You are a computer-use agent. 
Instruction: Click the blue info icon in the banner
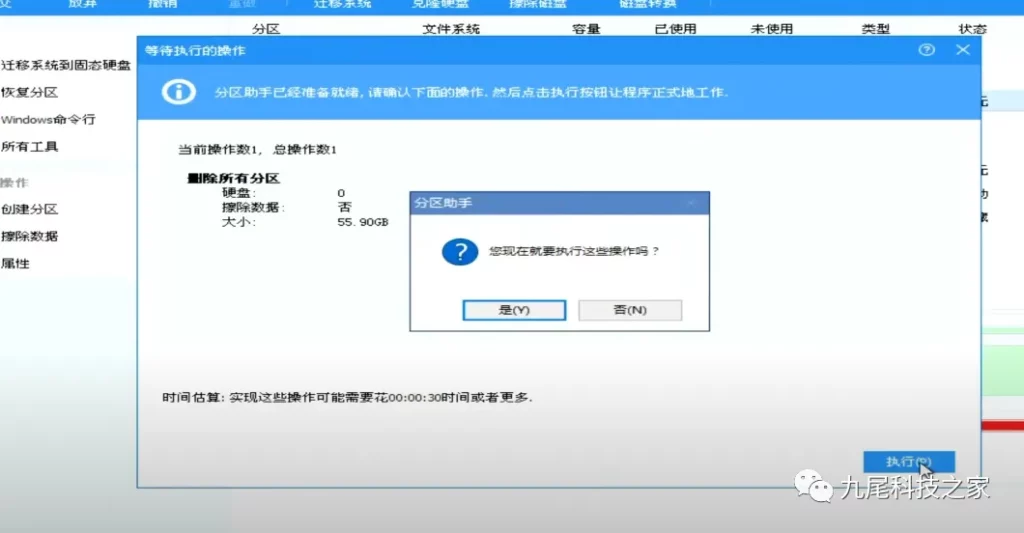tap(179, 92)
